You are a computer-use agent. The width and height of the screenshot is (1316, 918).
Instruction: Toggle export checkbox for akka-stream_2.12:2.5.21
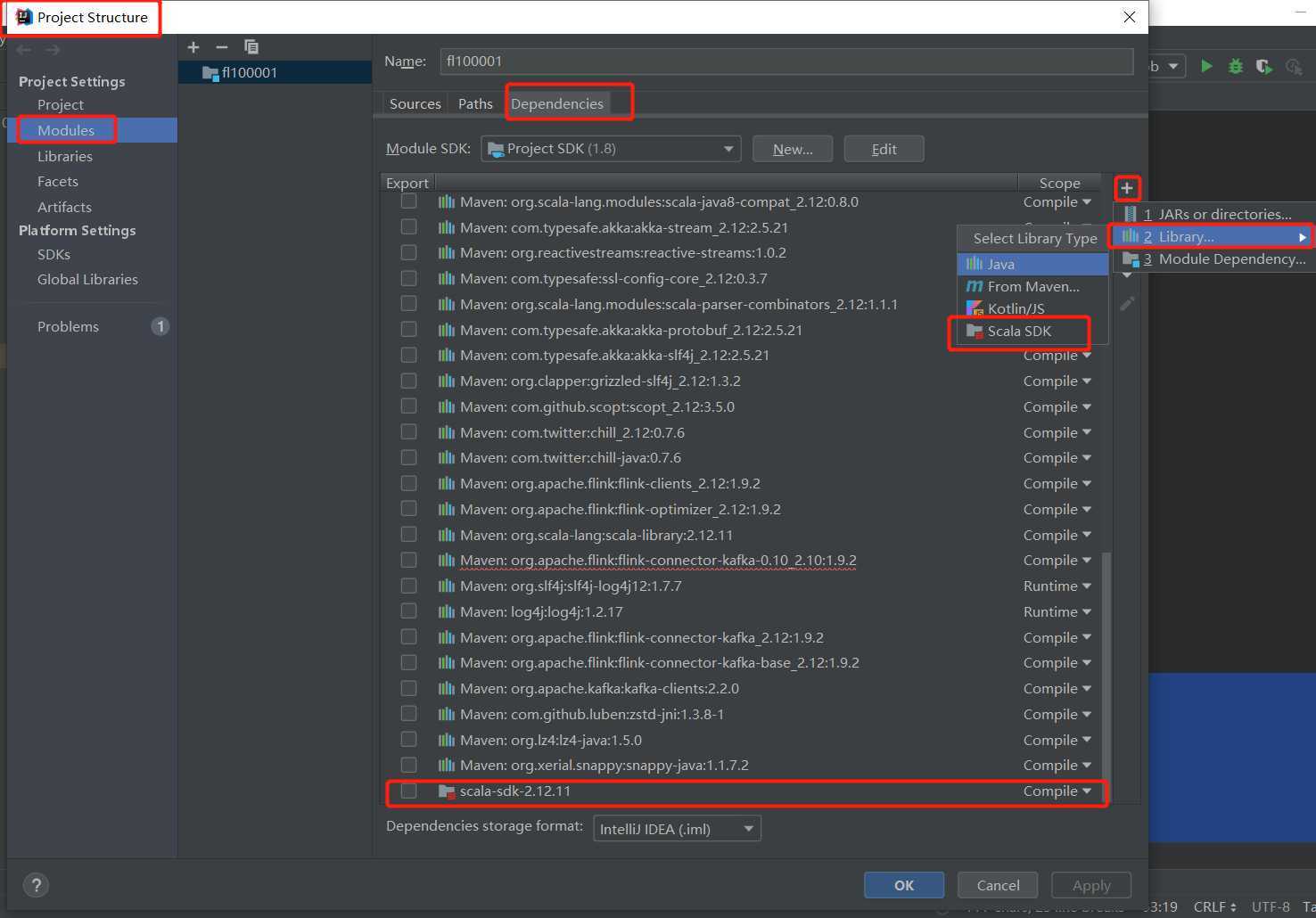tap(408, 226)
